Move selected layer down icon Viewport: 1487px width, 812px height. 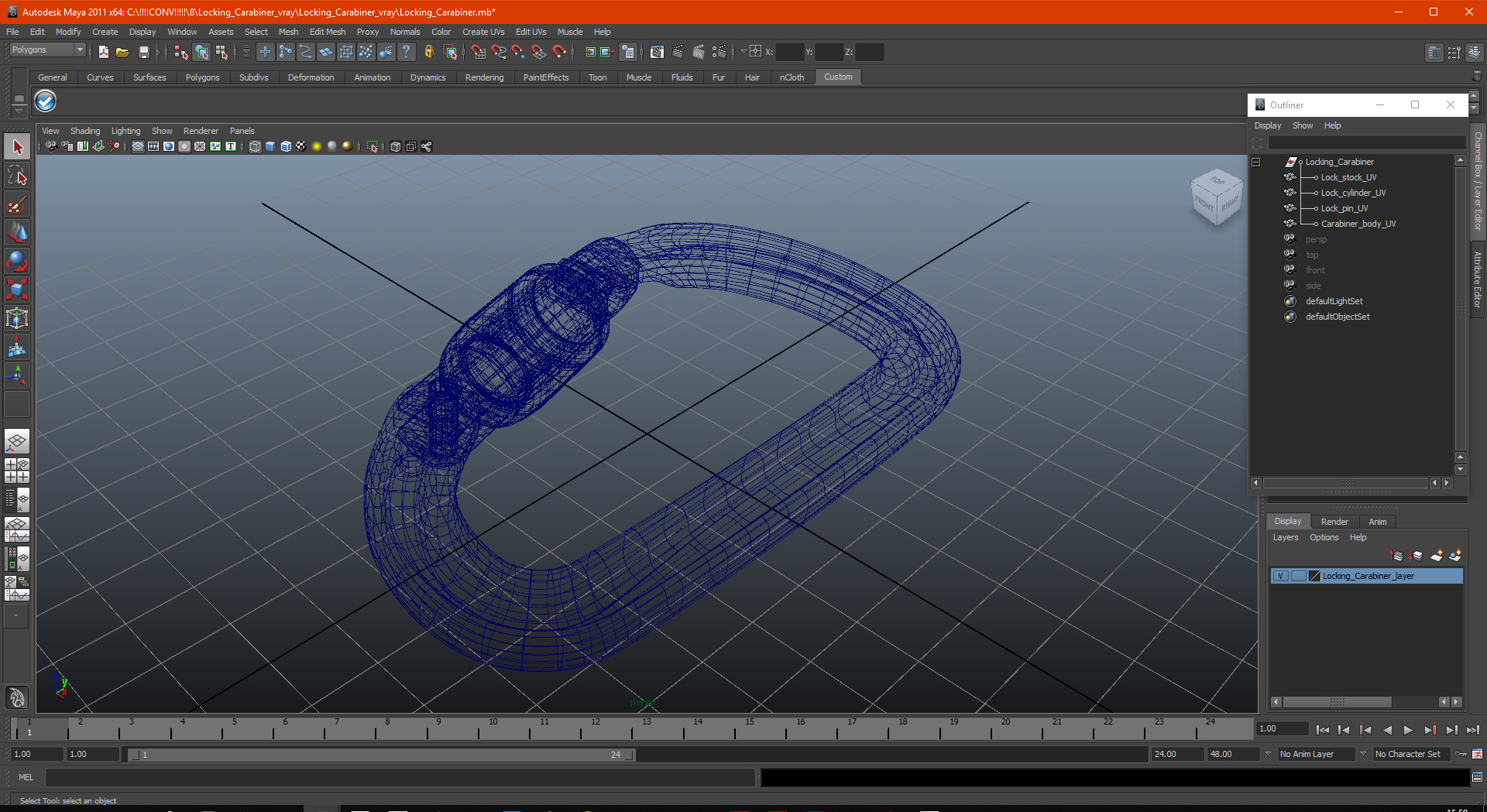tap(1417, 556)
